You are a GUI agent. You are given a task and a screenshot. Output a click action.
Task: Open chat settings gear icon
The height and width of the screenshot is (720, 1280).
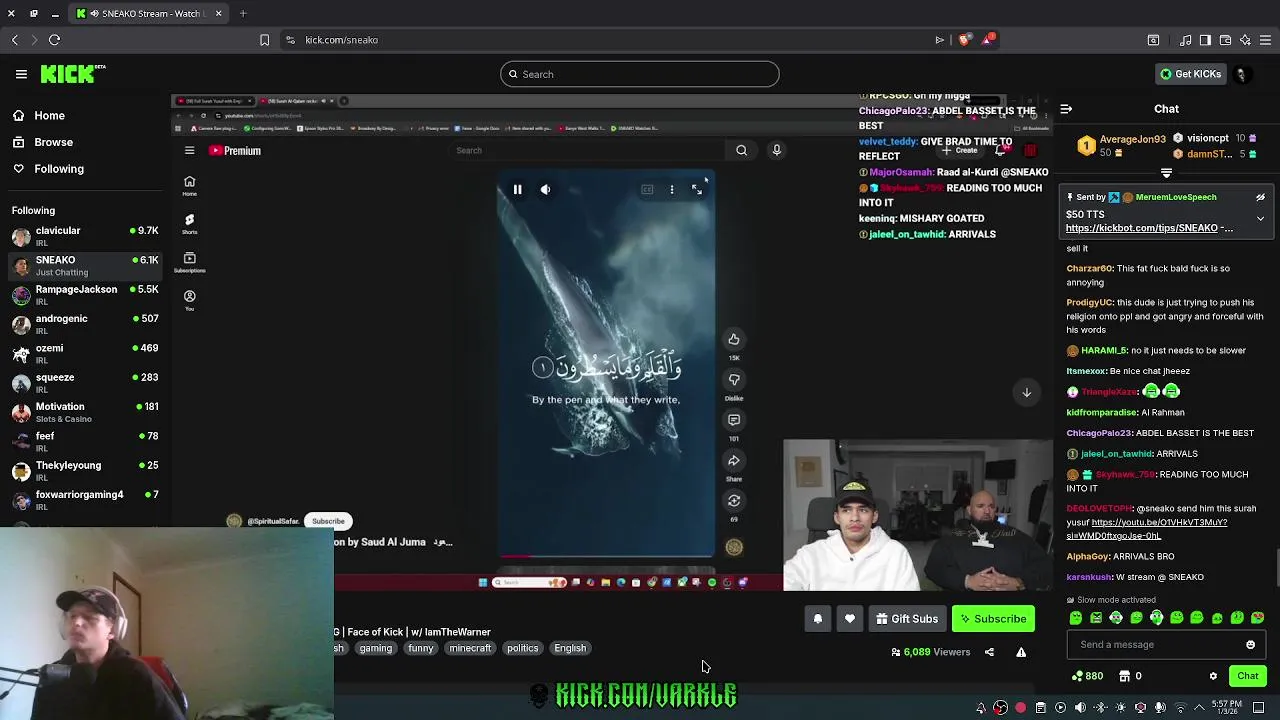click(1214, 676)
